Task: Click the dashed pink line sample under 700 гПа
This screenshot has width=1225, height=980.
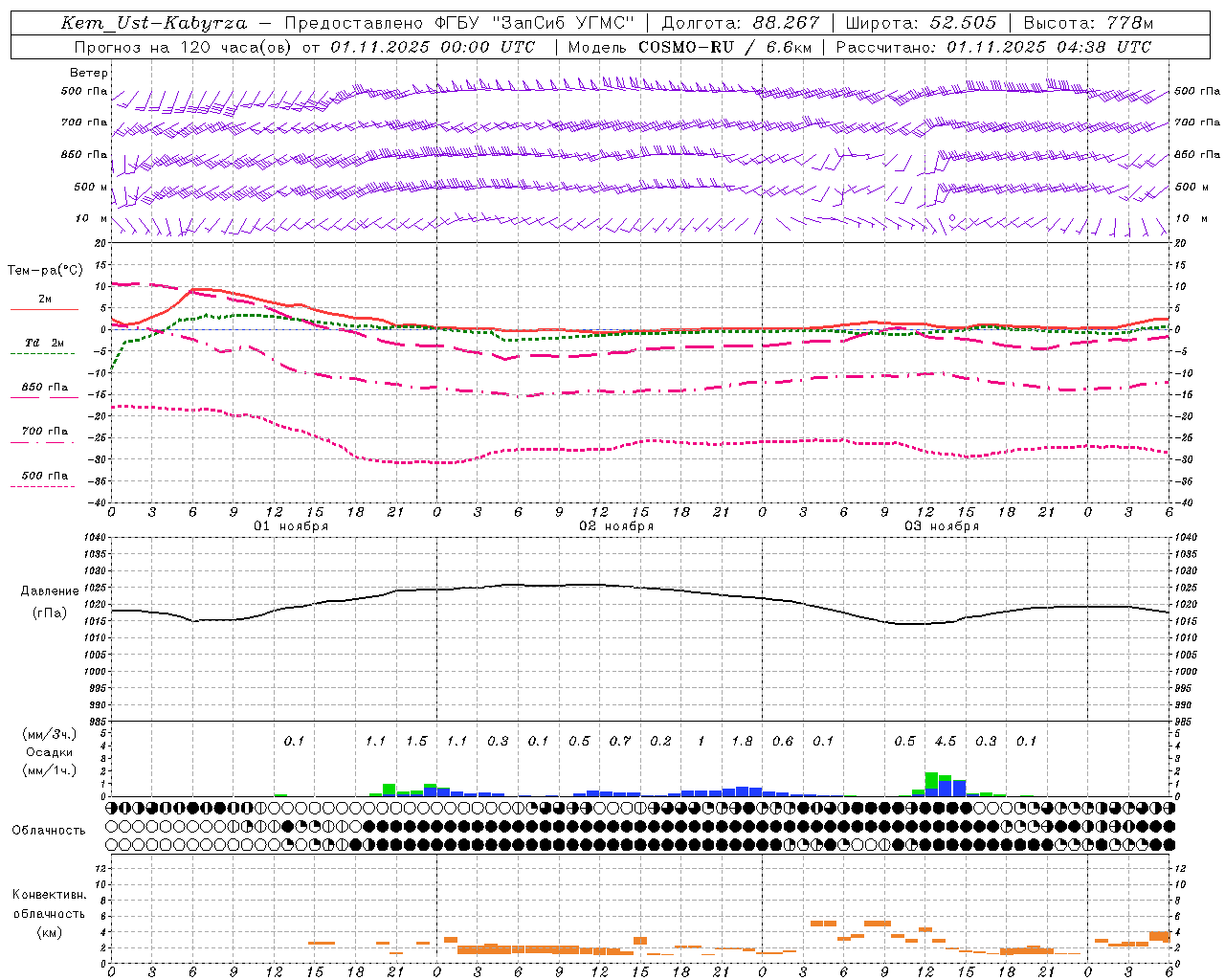Action: (44, 442)
